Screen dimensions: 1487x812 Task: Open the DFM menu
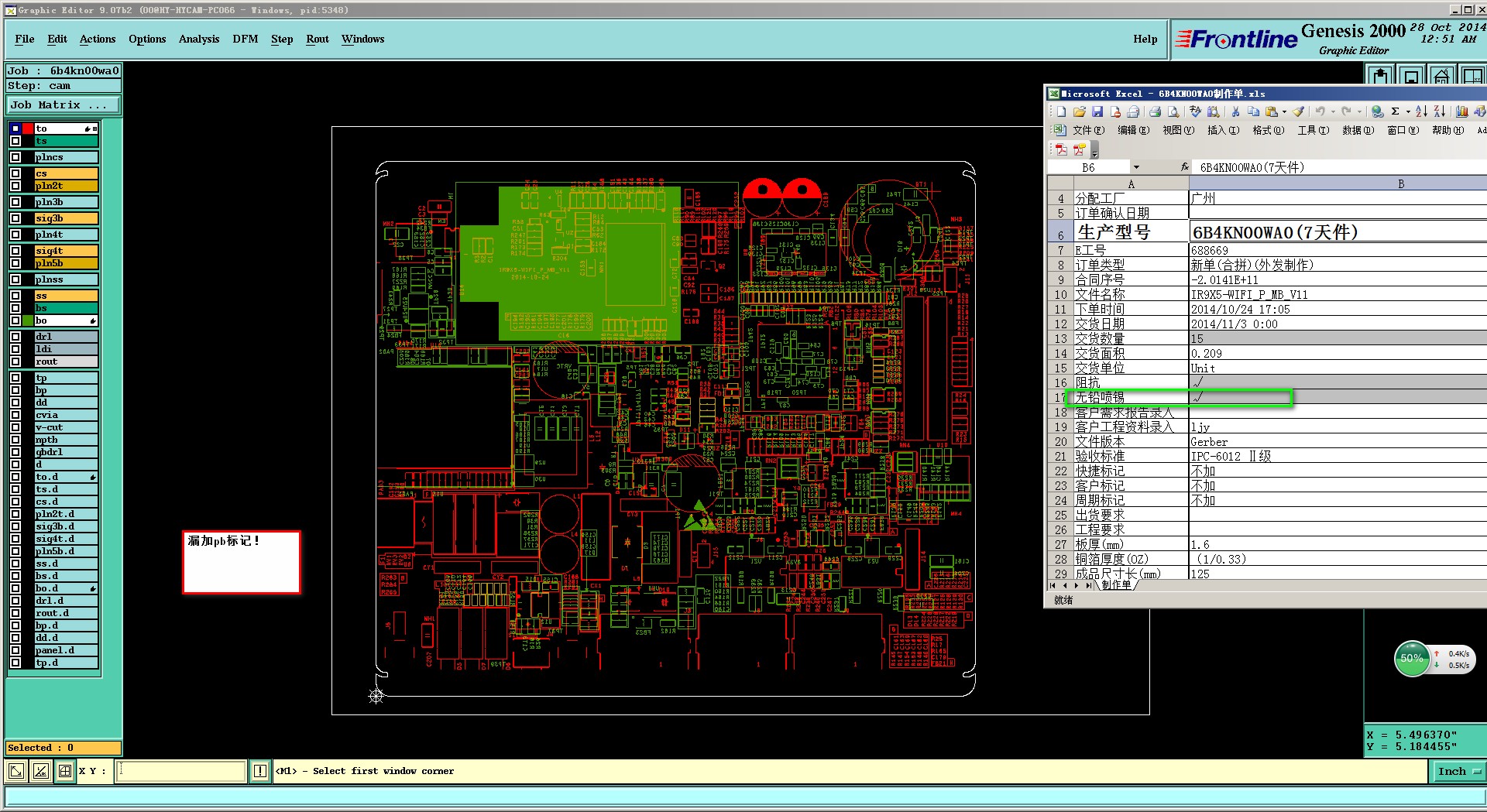(245, 39)
